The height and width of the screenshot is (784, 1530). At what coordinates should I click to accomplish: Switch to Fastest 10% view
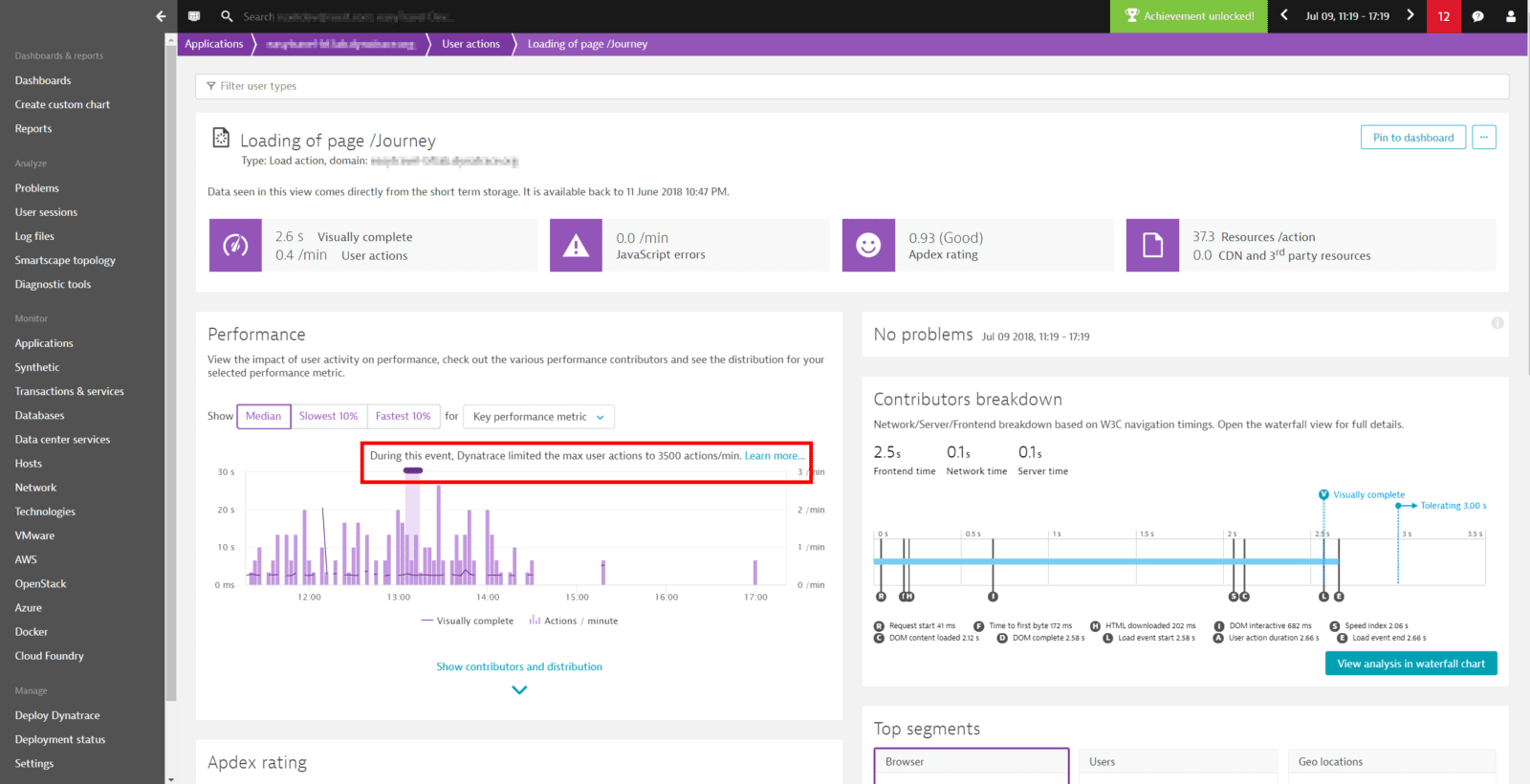403,416
